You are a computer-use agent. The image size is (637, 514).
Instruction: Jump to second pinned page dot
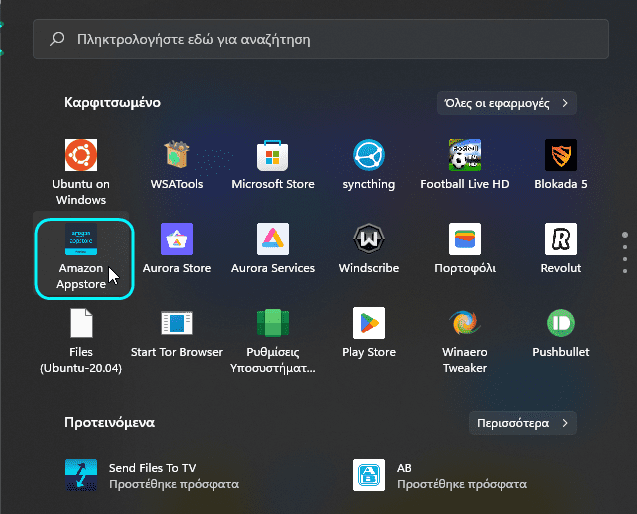[x=625, y=247]
